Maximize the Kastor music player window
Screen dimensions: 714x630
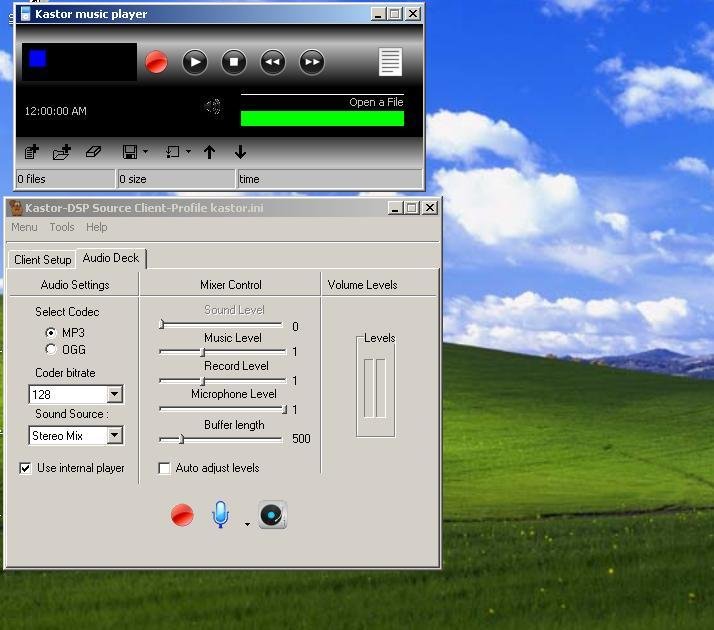[x=395, y=14]
